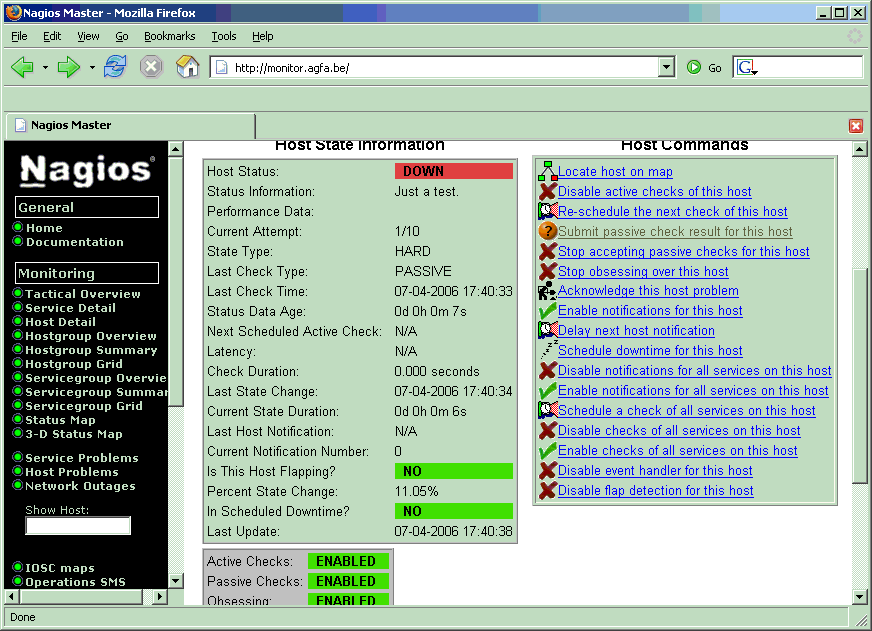872x631 pixels.
Task: Click main page scrollbar down arrow
Action: 859,597
